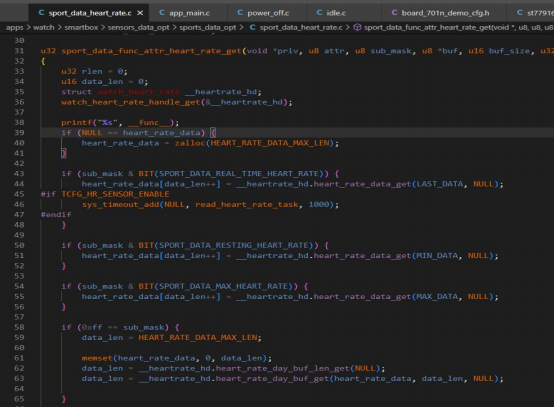554x407 pixels.
Task: Click 'MAX_DATA' argument on line 55
Action: (437, 297)
